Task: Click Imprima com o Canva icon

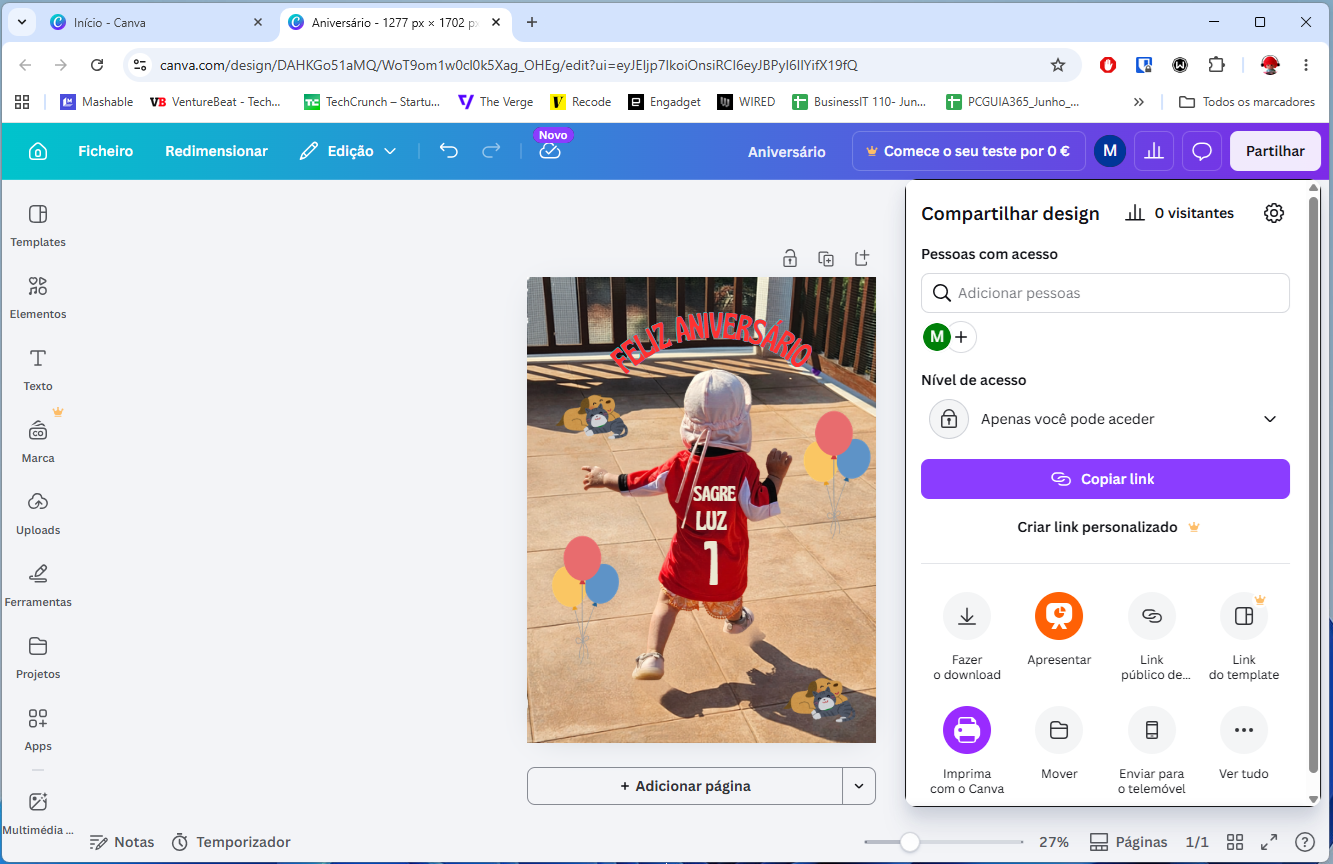Action: (x=967, y=730)
